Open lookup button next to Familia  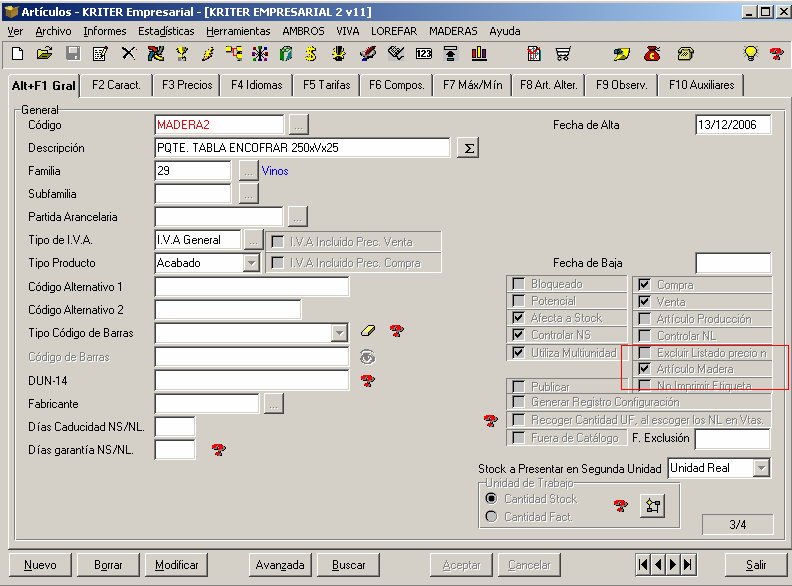(x=248, y=171)
